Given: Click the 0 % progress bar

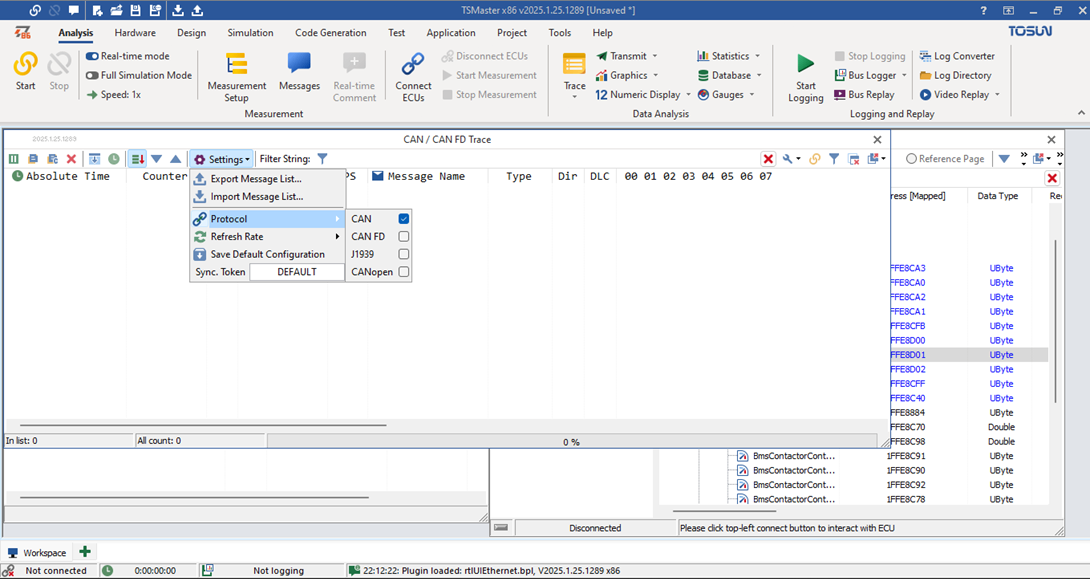Looking at the screenshot, I should pos(571,441).
